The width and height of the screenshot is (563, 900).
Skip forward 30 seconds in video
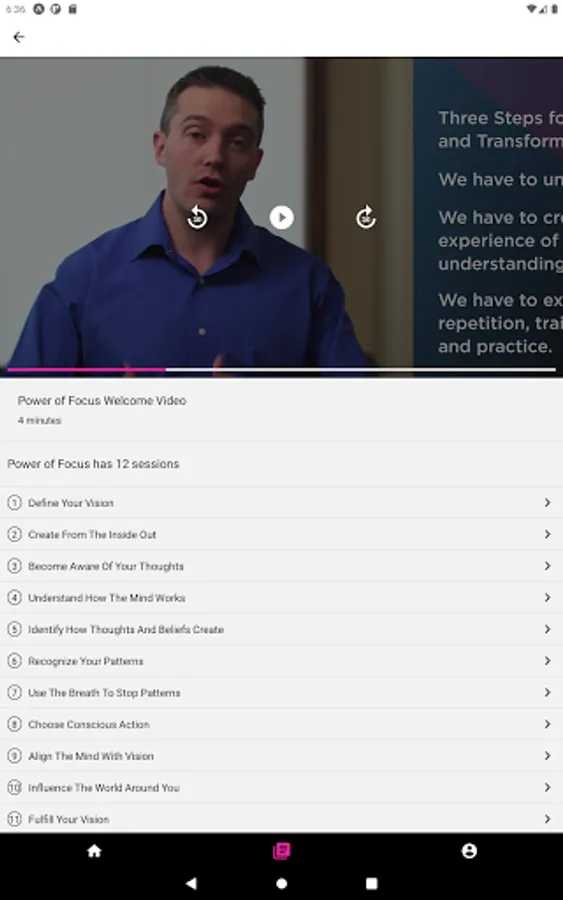point(366,217)
